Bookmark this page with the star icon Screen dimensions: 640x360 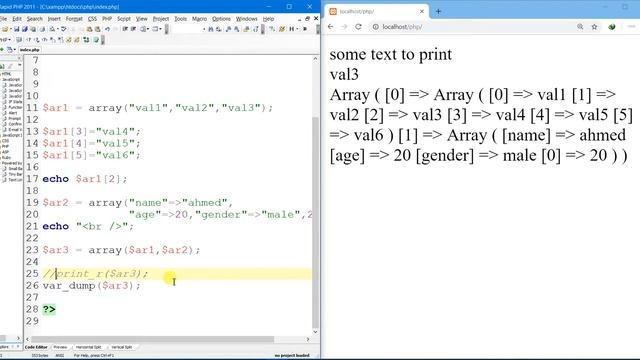[594, 27]
